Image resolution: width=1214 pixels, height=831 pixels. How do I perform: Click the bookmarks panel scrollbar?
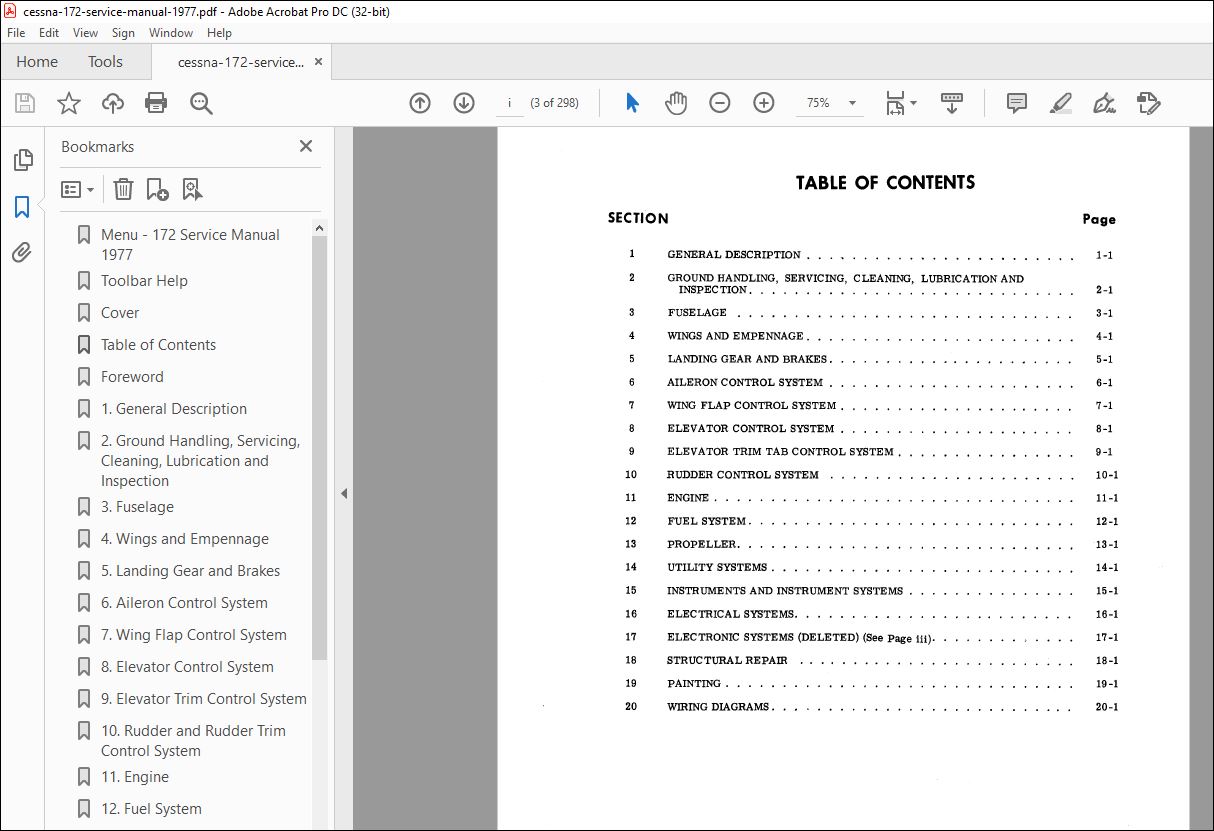[x=319, y=448]
